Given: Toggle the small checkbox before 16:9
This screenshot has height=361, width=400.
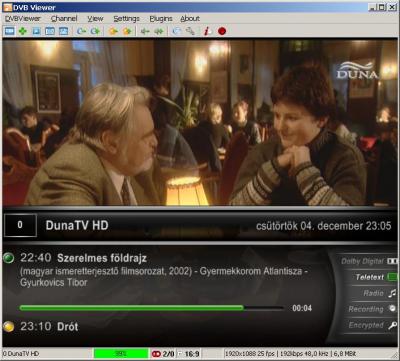Looking at the screenshot, I should [x=180, y=354].
